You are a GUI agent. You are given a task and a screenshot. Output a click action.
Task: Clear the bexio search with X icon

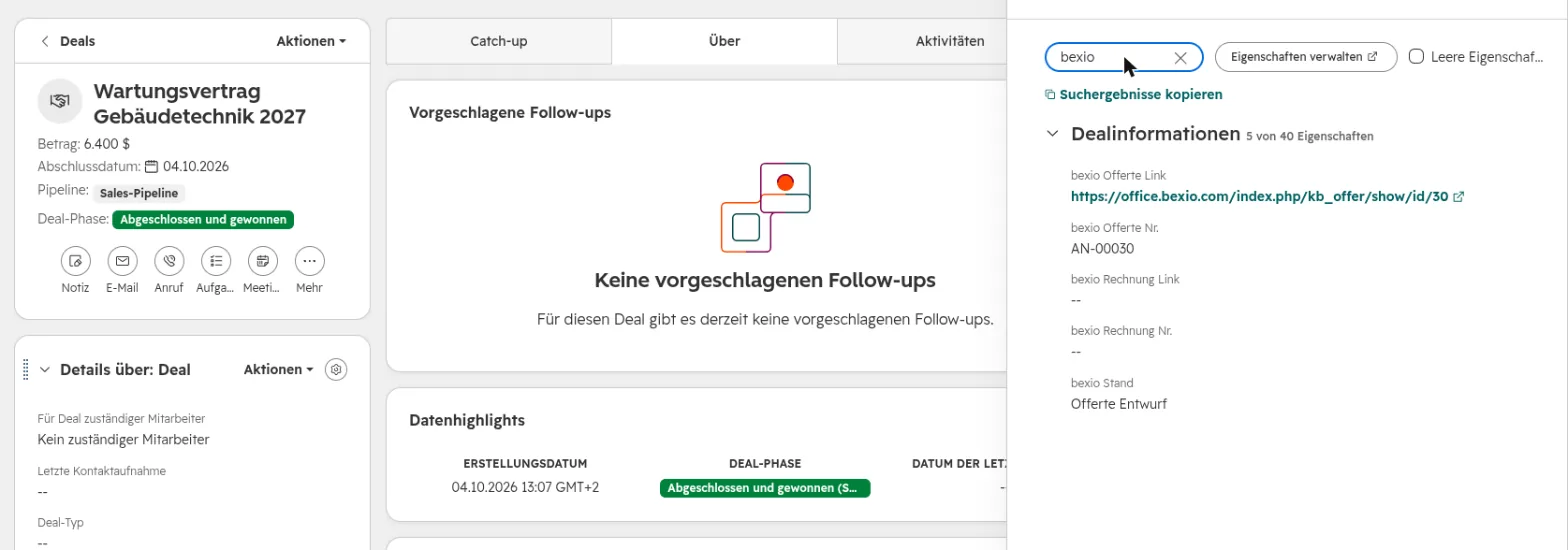pyautogui.click(x=1180, y=58)
